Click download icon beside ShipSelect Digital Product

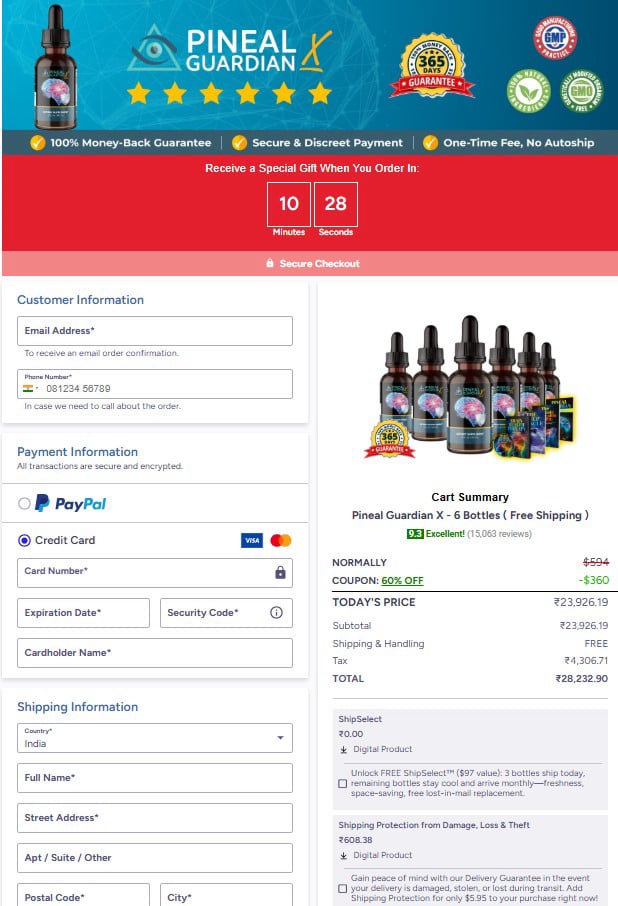(x=344, y=749)
